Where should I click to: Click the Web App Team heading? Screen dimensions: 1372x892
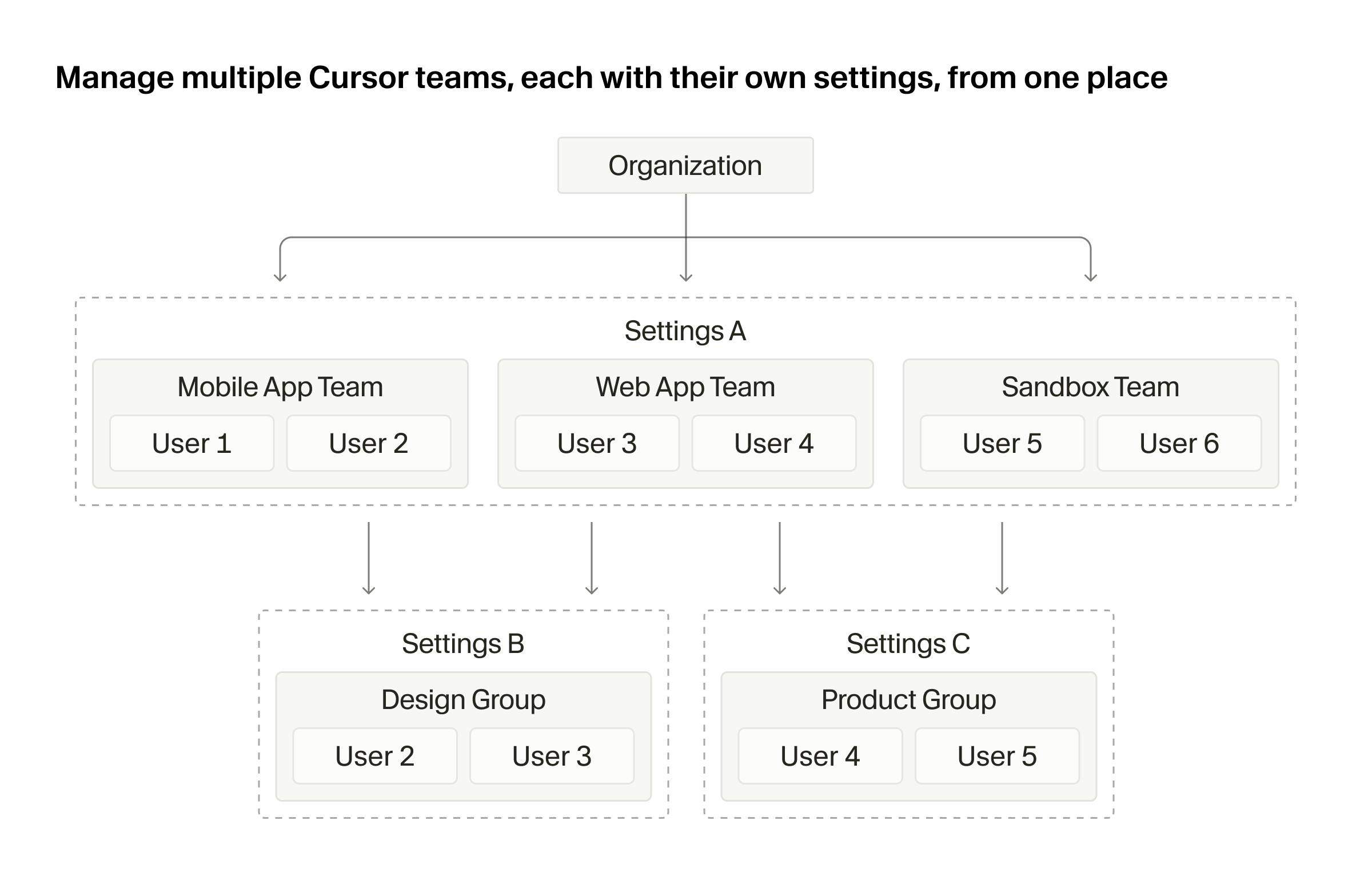click(x=685, y=387)
